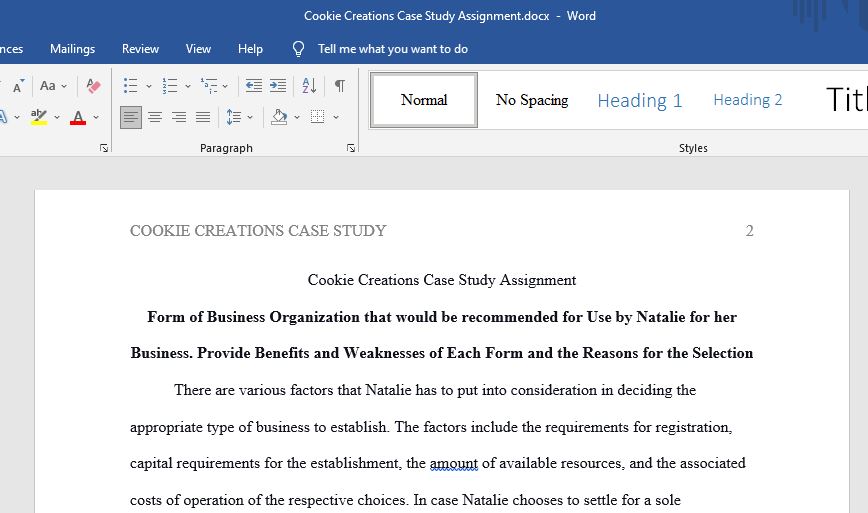
Task: Click the Change Case Aa icon
Action: pyautogui.click(x=48, y=86)
